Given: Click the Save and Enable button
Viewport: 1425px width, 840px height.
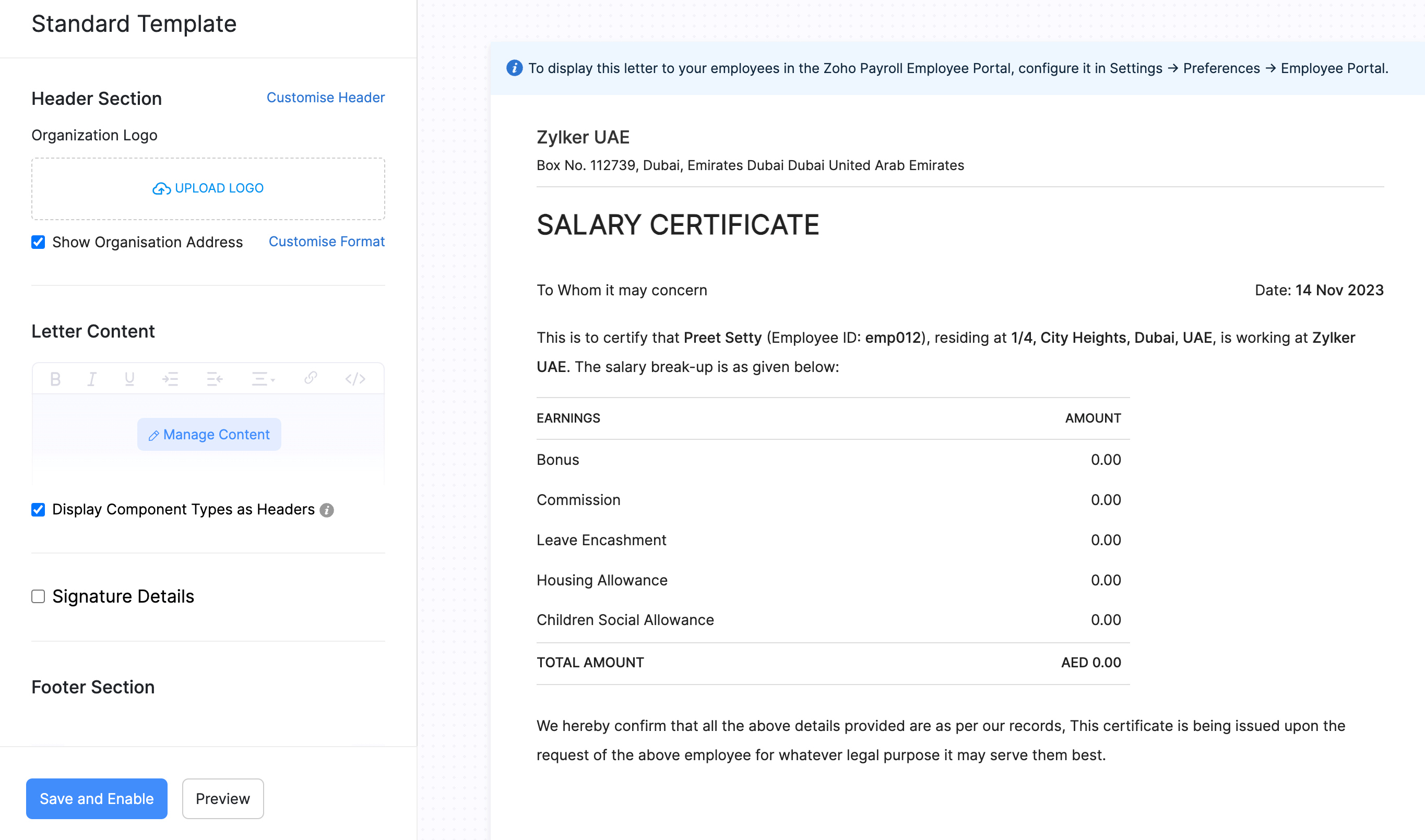Looking at the screenshot, I should click(97, 799).
